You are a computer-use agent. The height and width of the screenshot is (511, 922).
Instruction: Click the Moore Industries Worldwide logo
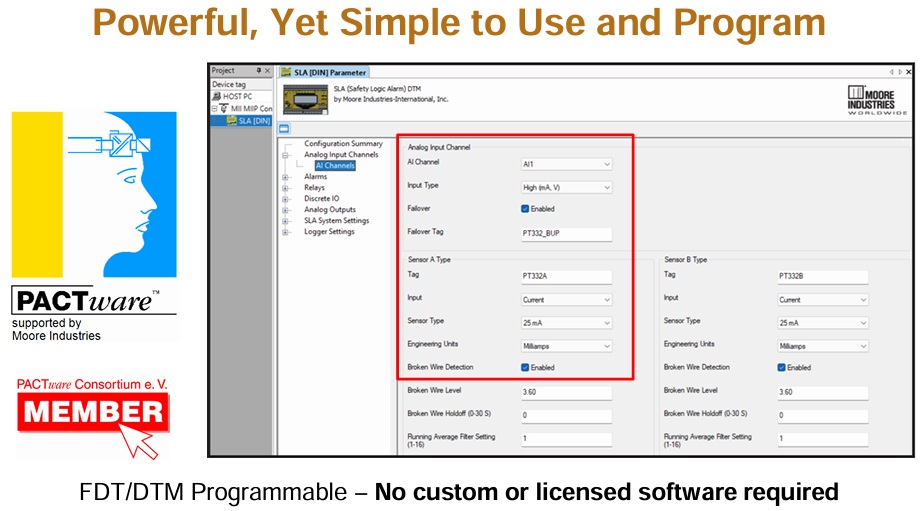coord(877,100)
